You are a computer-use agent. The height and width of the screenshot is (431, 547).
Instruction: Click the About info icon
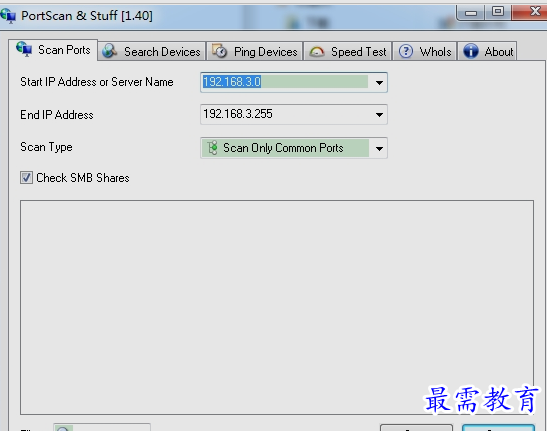click(x=471, y=52)
